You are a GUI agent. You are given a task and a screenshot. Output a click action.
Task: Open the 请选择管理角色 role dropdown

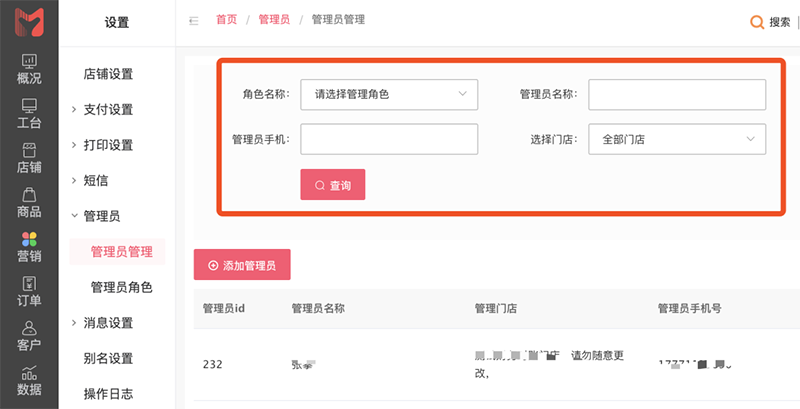pyautogui.click(x=389, y=95)
